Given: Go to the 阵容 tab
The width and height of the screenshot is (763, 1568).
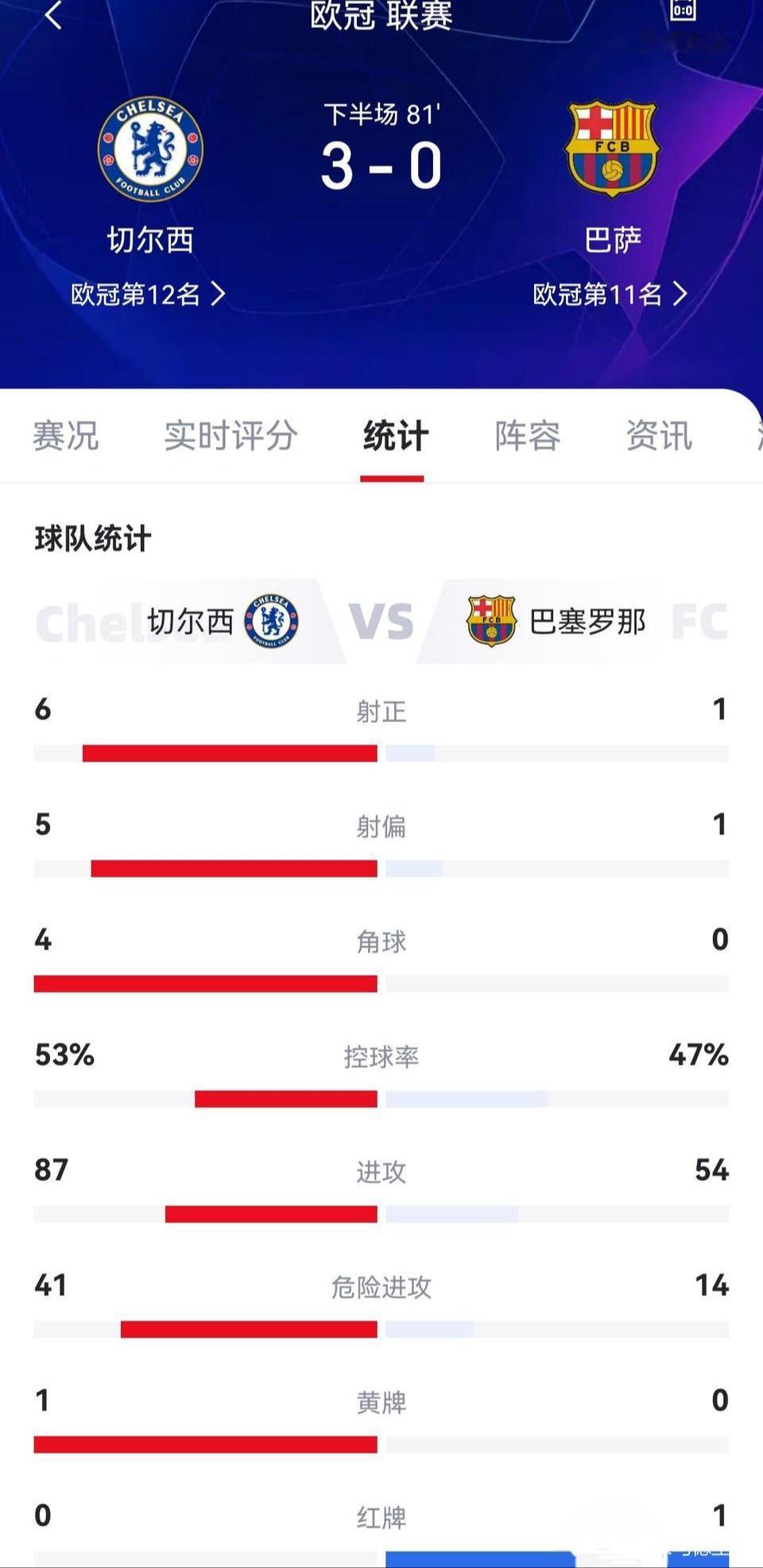Looking at the screenshot, I should tap(527, 436).
